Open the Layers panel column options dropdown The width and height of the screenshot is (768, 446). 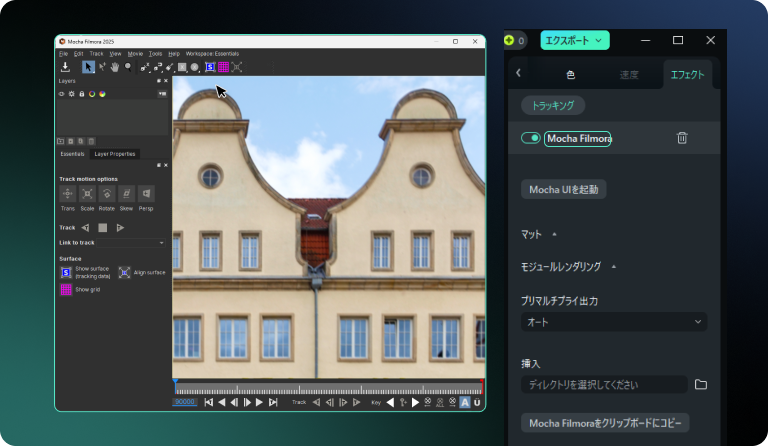point(162,94)
